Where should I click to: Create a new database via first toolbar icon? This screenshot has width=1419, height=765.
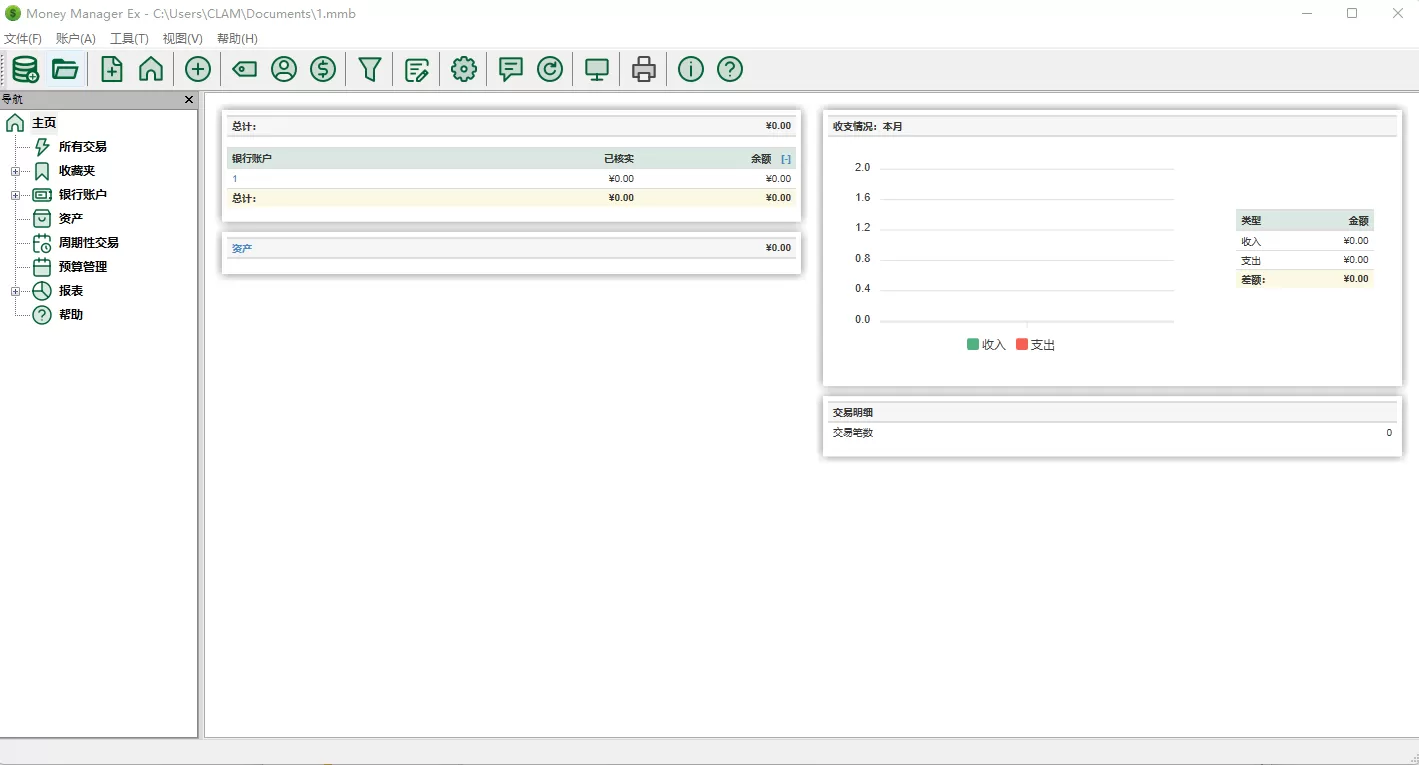pos(26,69)
